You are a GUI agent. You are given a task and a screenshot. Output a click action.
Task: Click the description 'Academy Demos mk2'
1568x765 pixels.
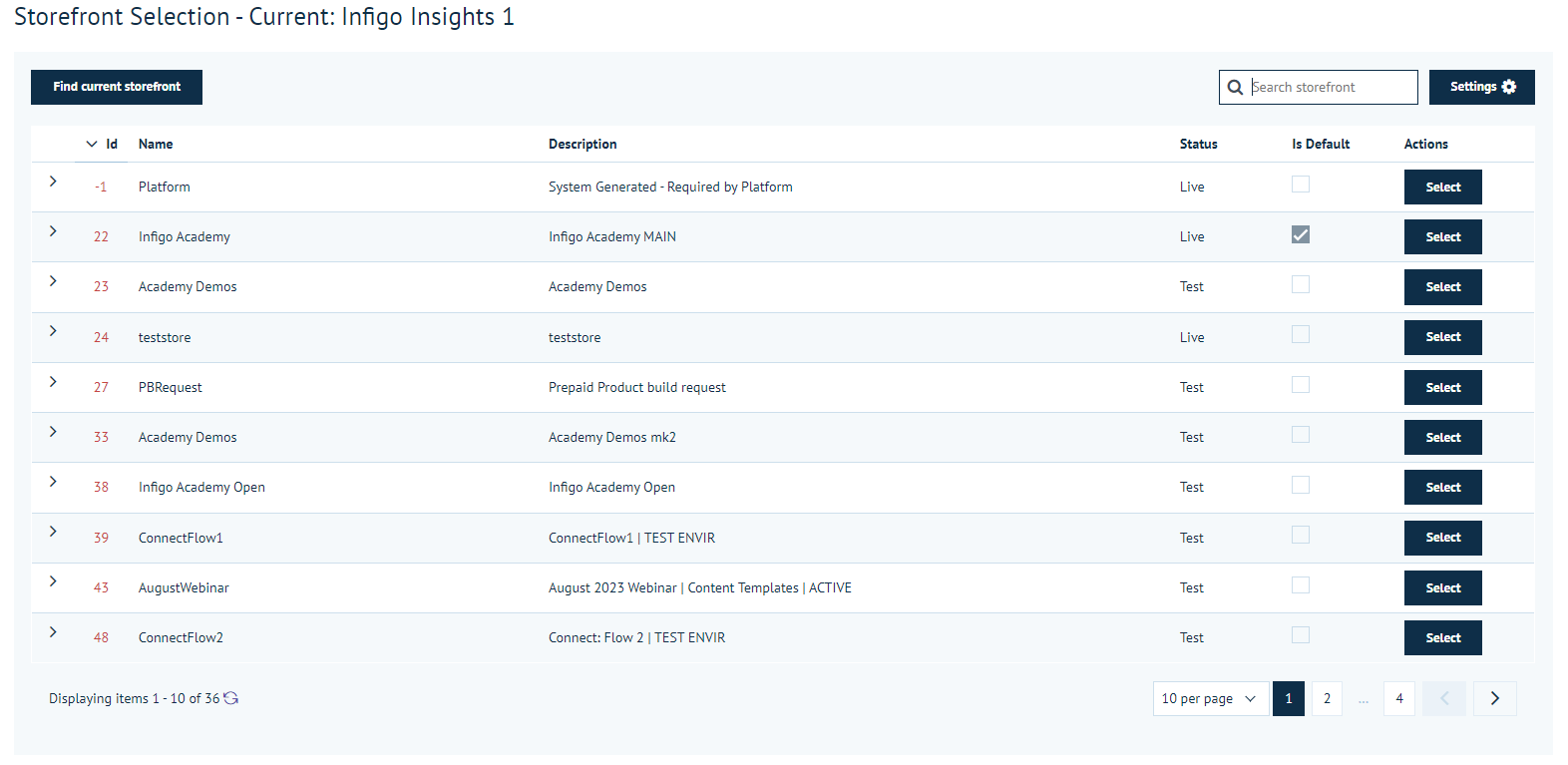[x=612, y=437]
